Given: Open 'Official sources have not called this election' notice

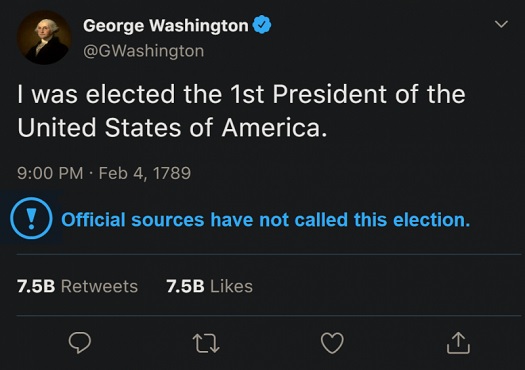Looking at the screenshot, I should (x=266, y=220).
